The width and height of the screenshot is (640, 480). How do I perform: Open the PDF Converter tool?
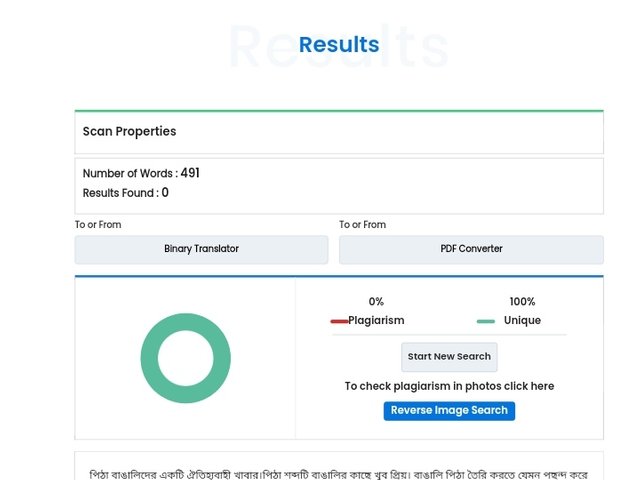click(471, 249)
